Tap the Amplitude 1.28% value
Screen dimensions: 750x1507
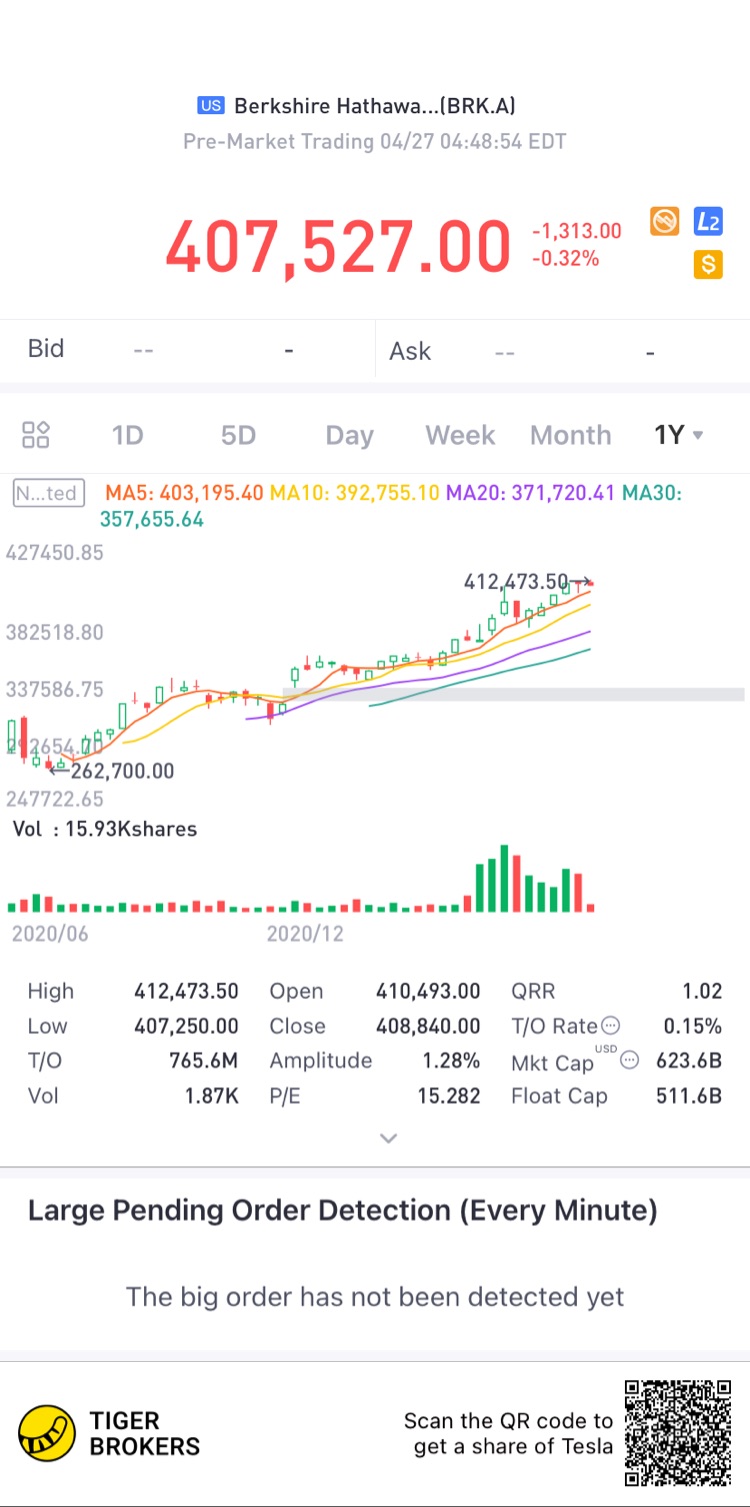pos(451,1061)
